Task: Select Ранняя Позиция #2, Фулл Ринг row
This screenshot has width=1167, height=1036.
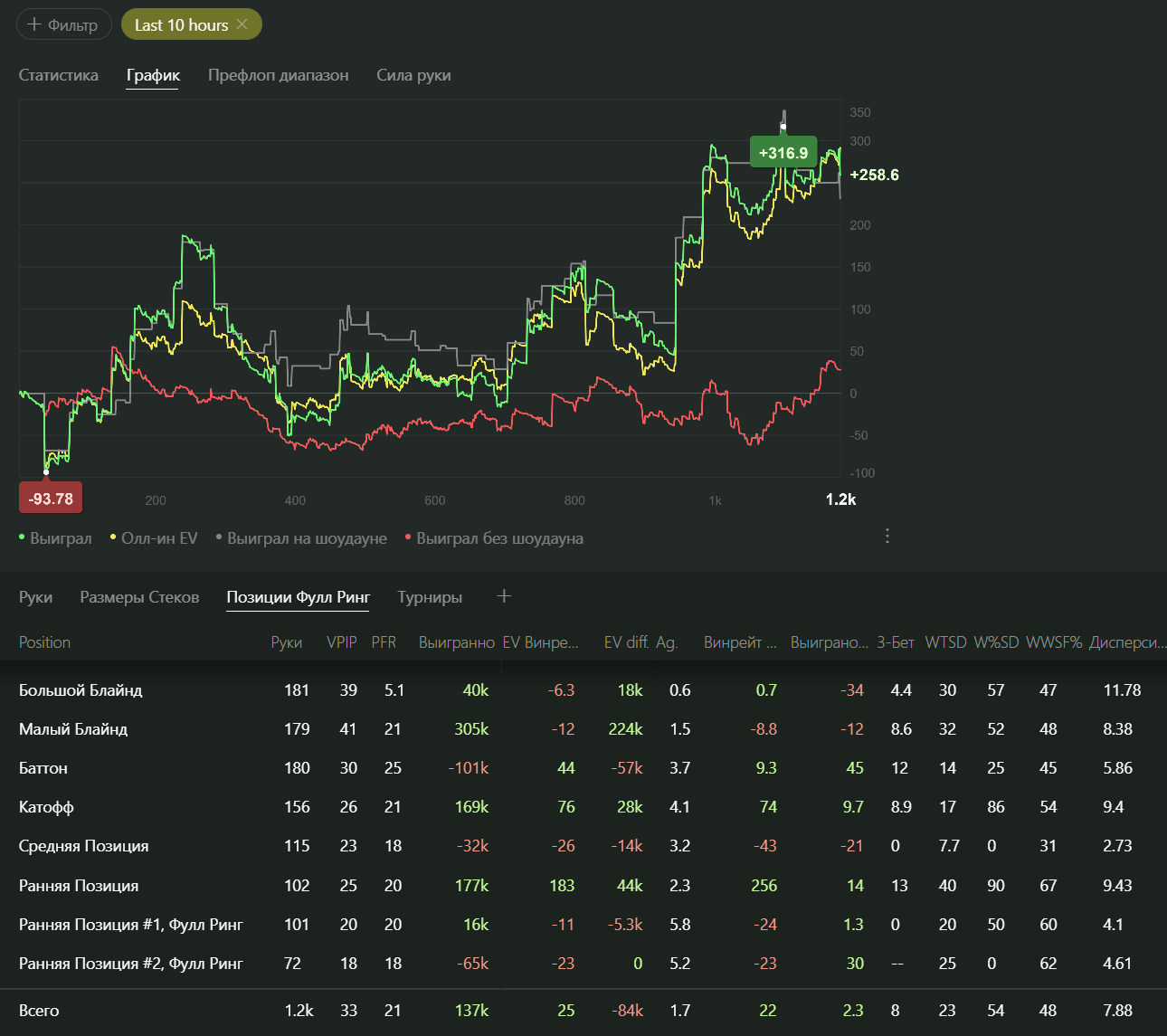Action: (x=583, y=964)
